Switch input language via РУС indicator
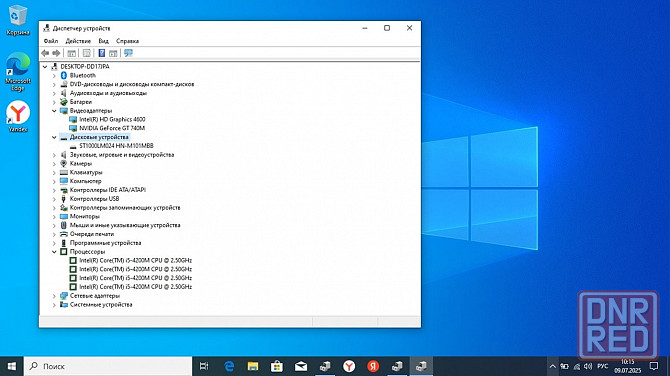670x376 pixels. pos(602,366)
